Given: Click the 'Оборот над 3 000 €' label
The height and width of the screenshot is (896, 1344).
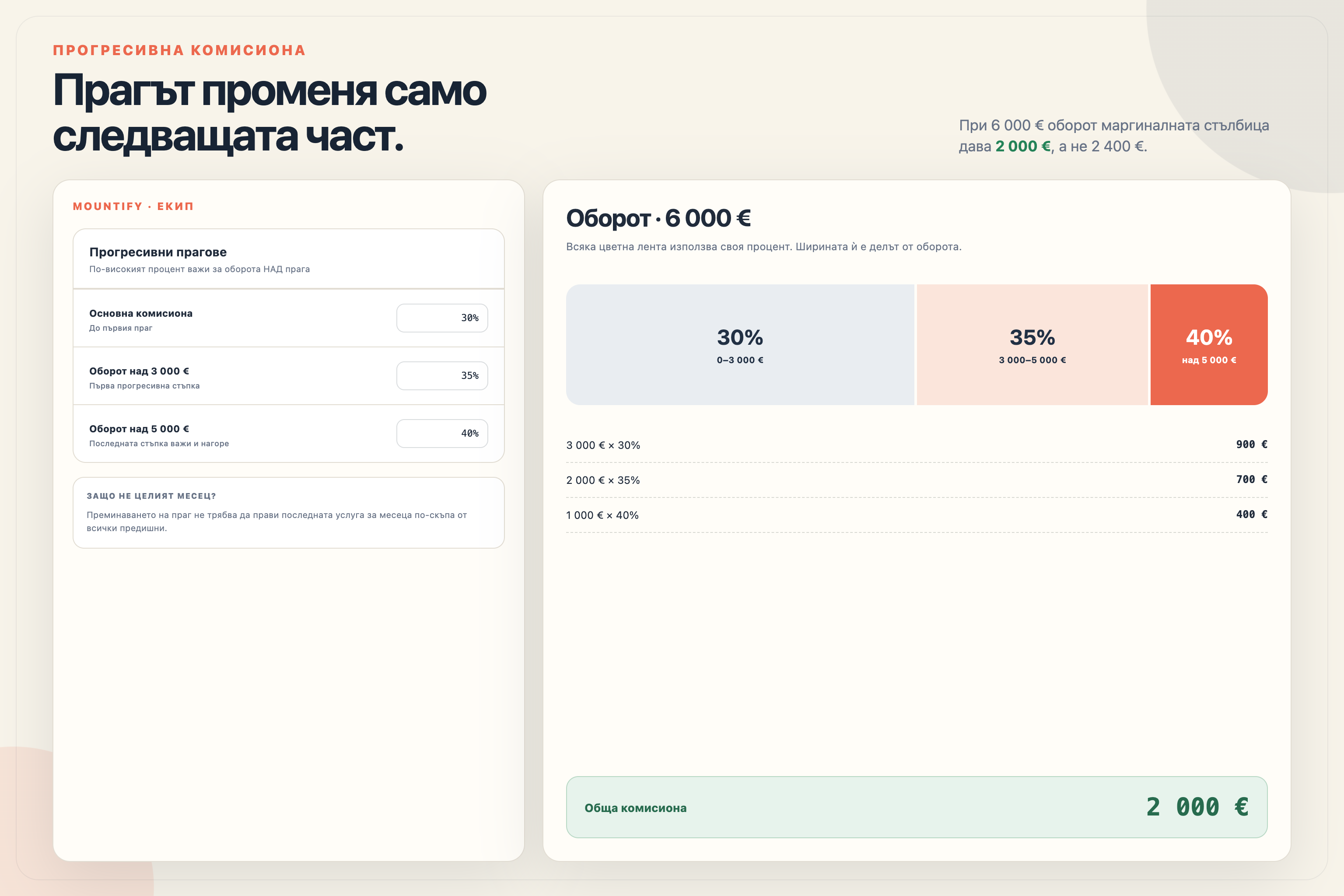Looking at the screenshot, I should coord(139,371).
